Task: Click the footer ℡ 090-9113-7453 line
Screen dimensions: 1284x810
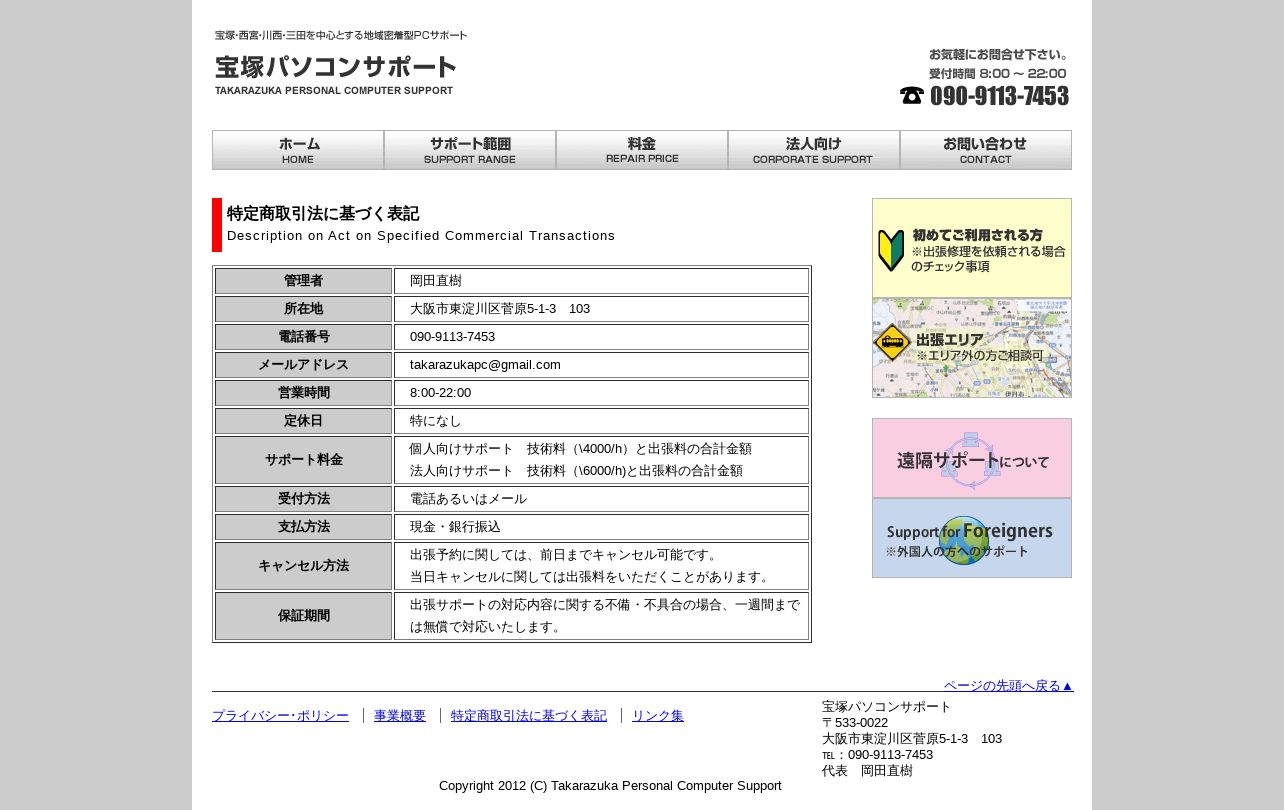Action: click(x=877, y=755)
